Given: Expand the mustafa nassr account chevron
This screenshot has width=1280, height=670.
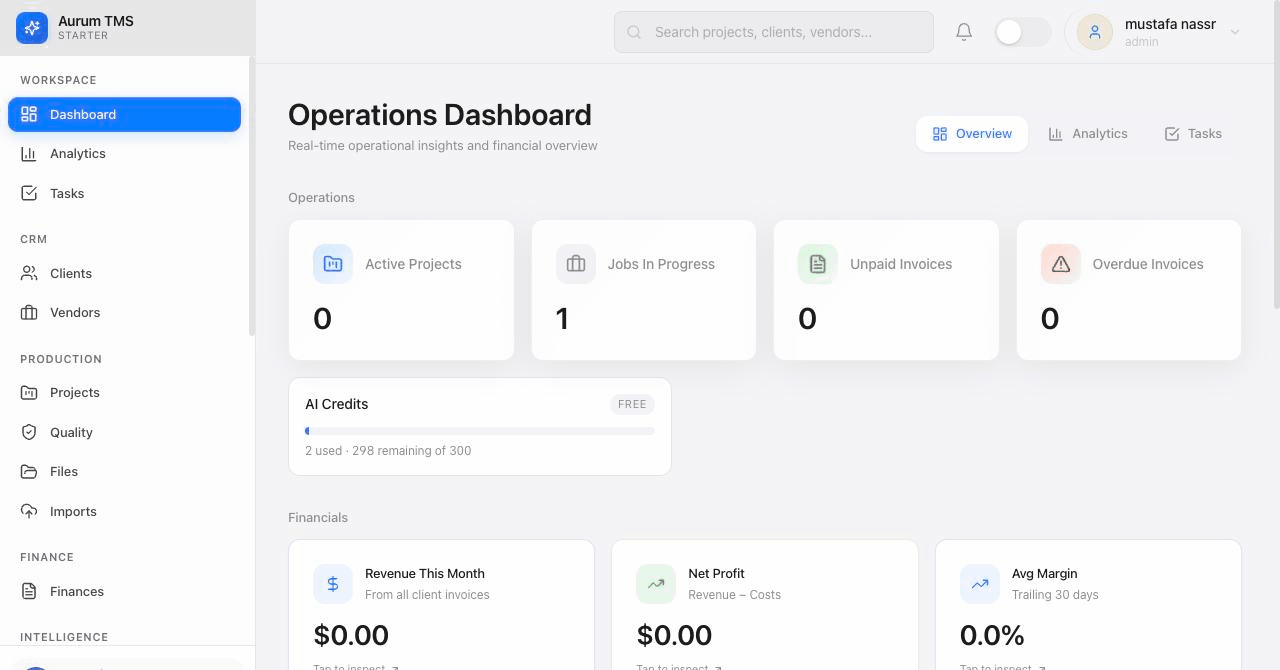Looking at the screenshot, I should pyautogui.click(x=1235, y=32).
